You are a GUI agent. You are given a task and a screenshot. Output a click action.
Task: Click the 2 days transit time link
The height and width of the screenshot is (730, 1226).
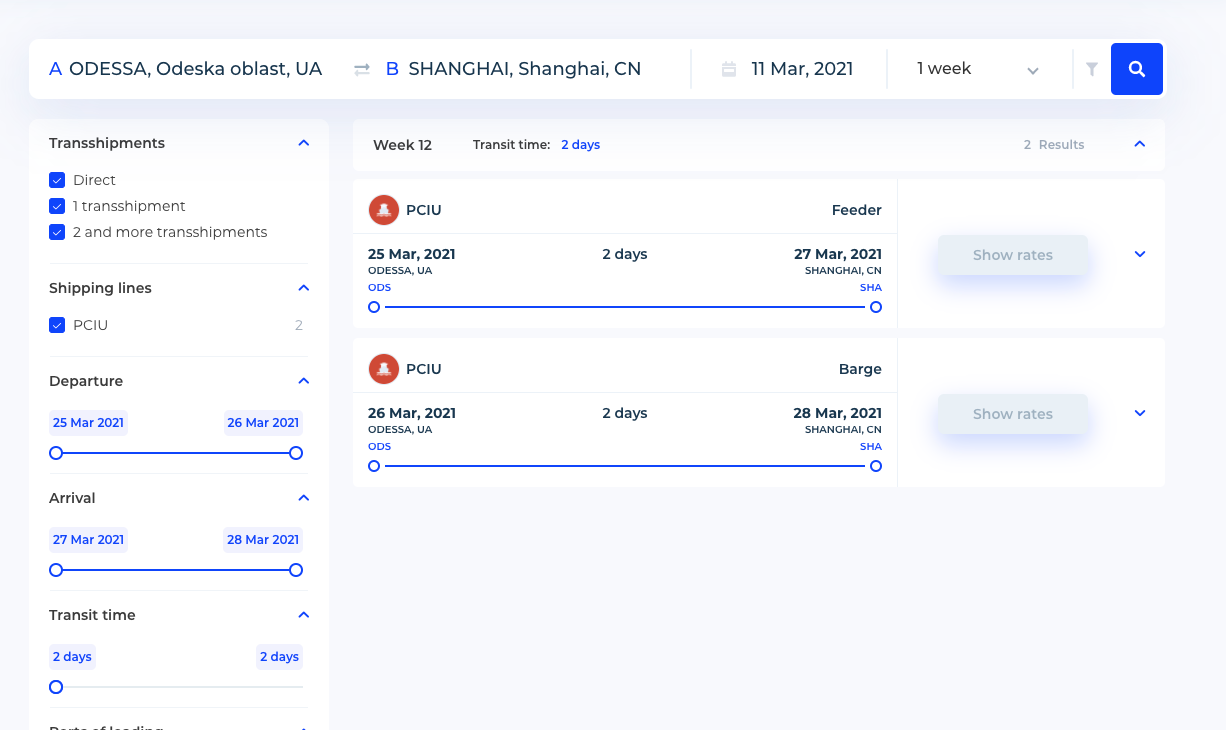point(580,145)
